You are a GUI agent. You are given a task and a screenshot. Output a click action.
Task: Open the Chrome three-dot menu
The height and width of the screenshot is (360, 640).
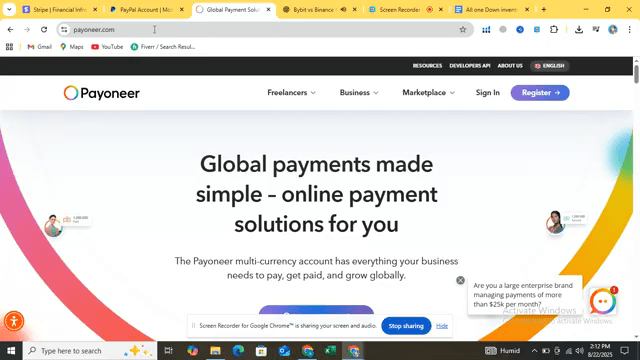629,29
